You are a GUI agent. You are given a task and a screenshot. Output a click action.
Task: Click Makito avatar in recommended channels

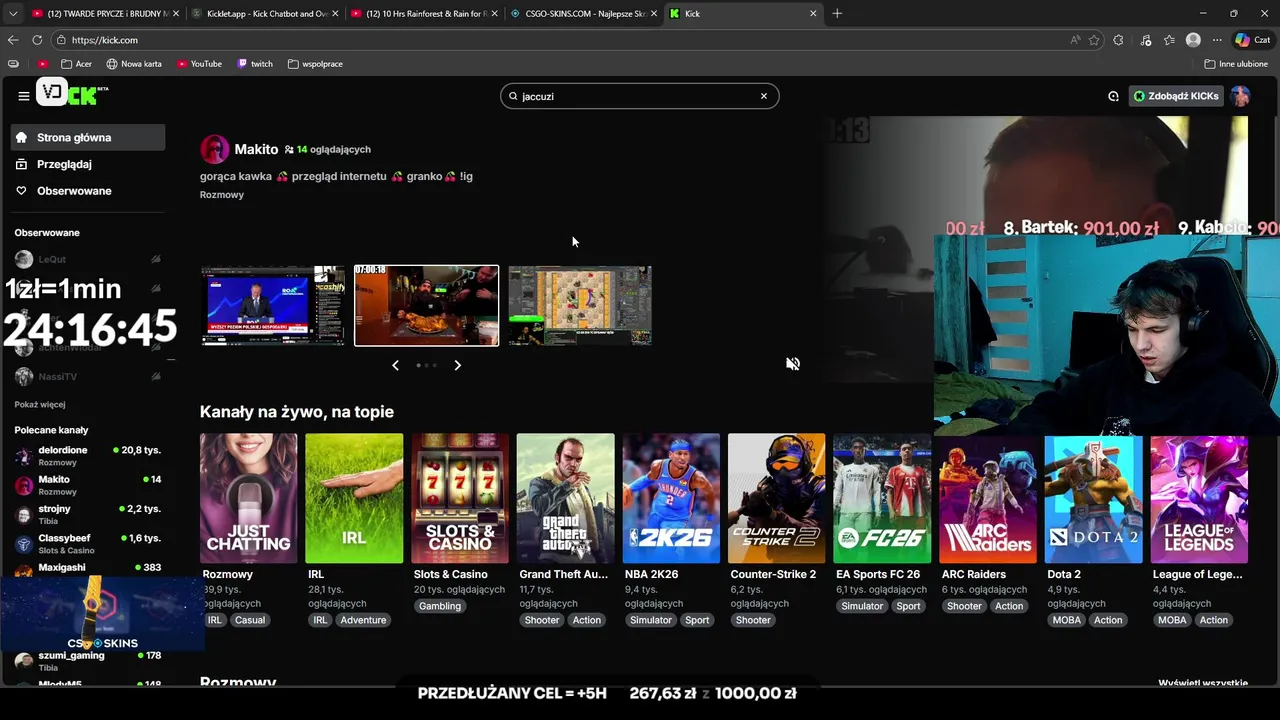[x=24, y=485]
